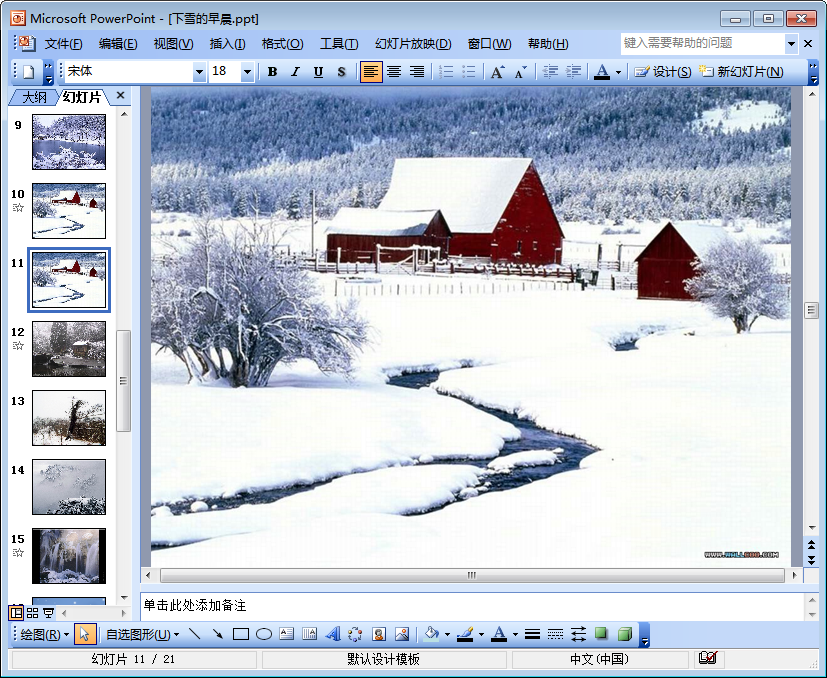827x678 pixels.
Task: Insert Clip Art
Action: tap(379, 634)
